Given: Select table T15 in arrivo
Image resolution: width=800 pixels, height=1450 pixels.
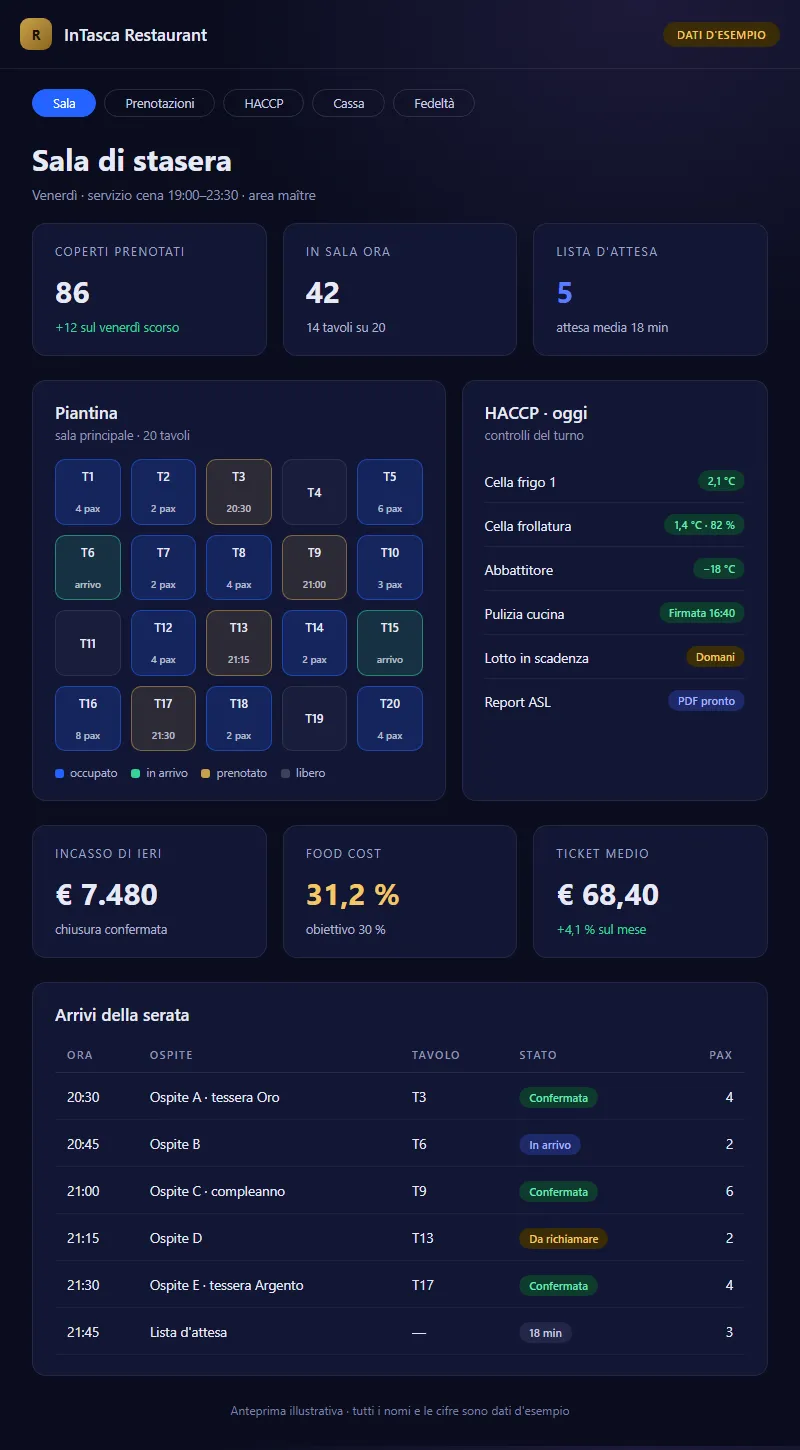Looking at the screenshot, I should pos(390,643).
